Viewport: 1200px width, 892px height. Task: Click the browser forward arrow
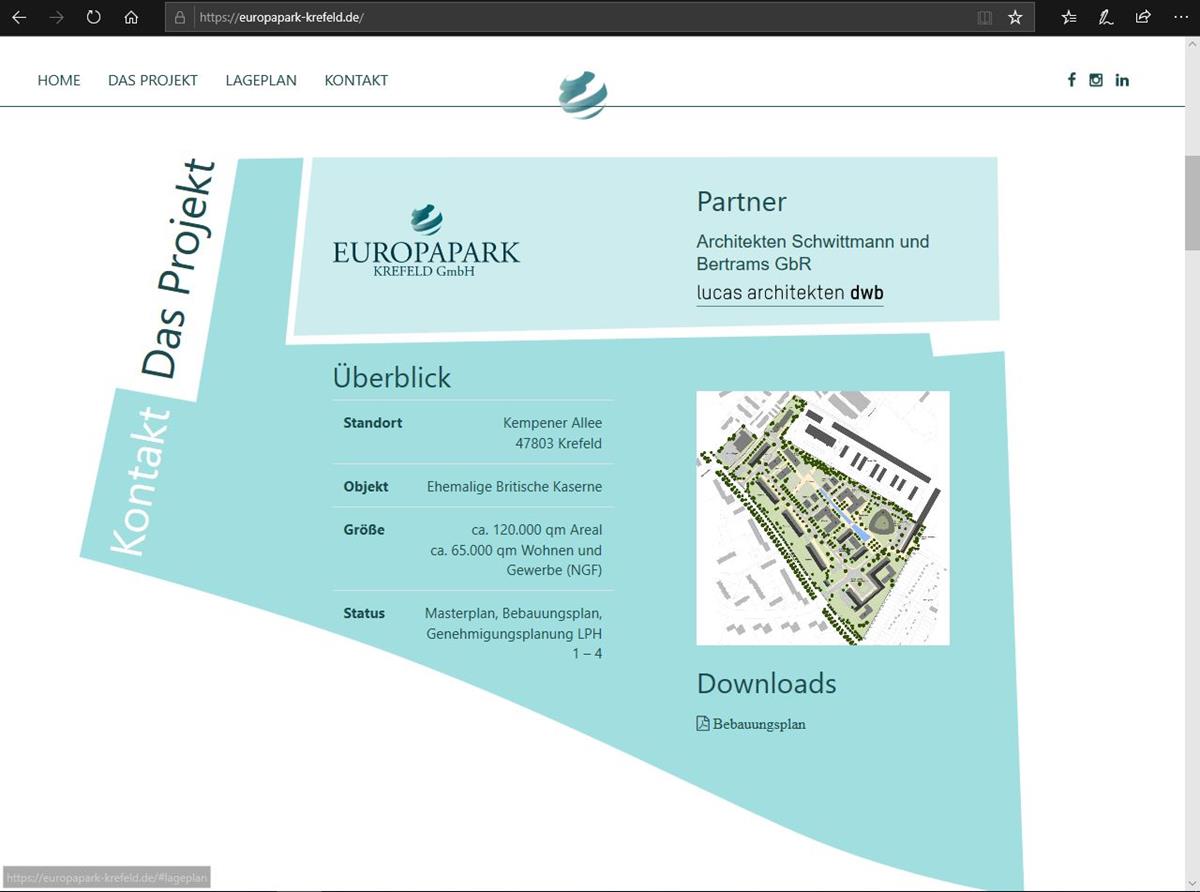[x=56, y=17]
